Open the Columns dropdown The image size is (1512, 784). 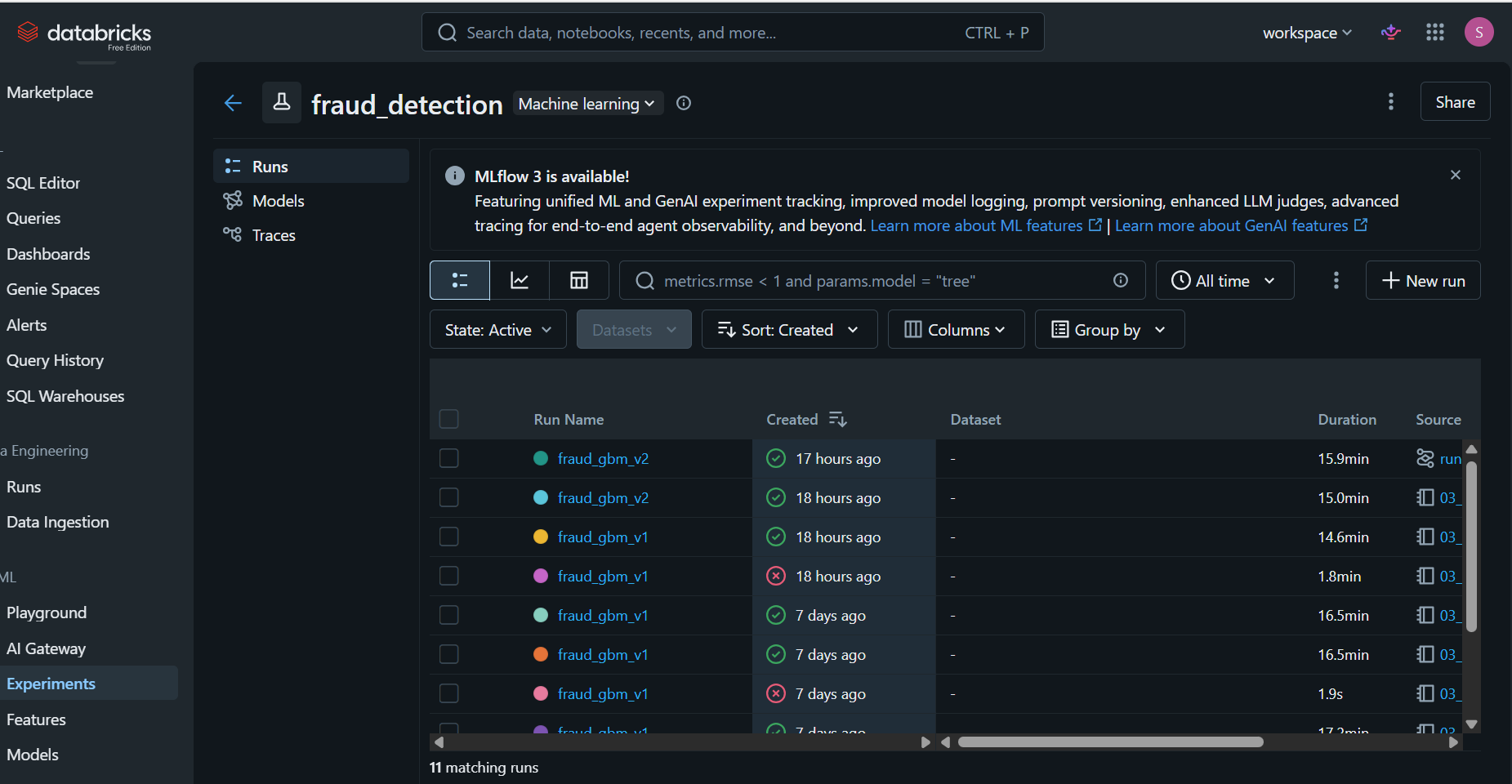click(x=956, y=329)
